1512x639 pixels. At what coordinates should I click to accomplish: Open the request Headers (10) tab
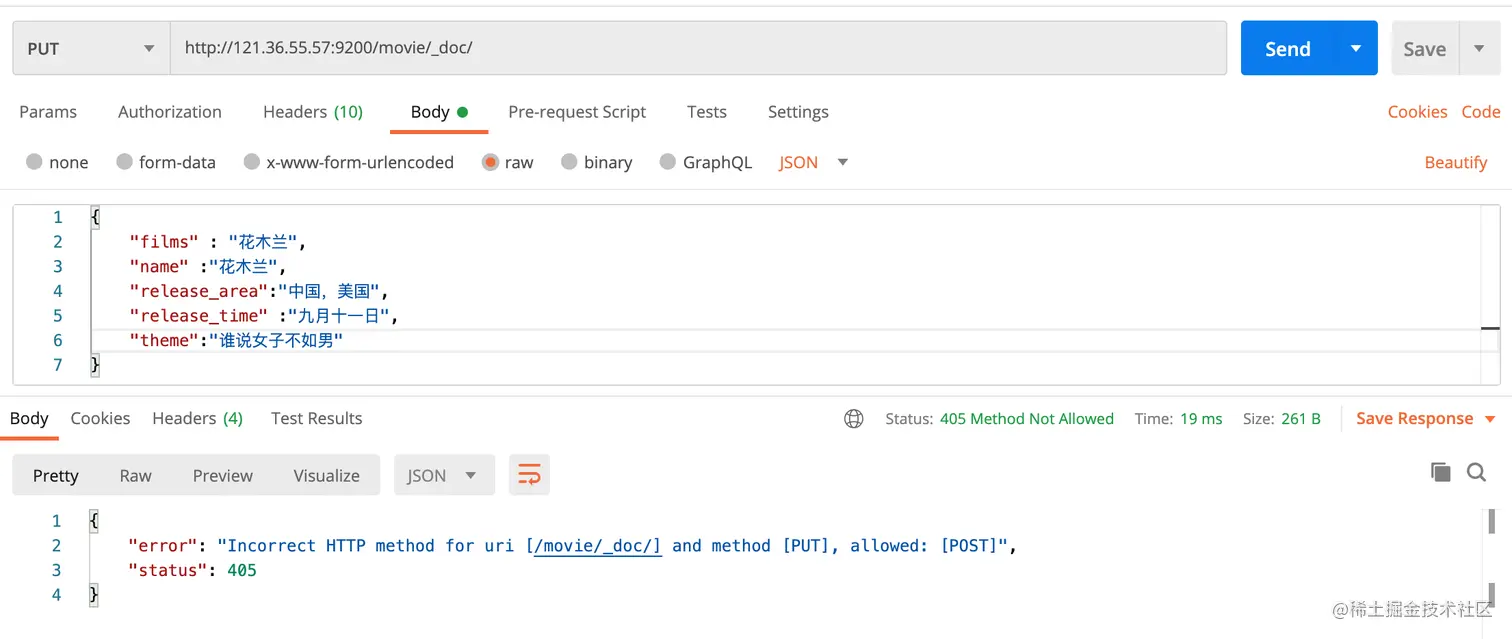pyautogui.click(x=313, y=112)
